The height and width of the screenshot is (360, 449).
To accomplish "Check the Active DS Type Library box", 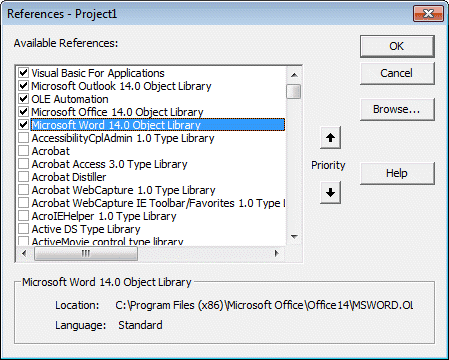I will point(23,229).
